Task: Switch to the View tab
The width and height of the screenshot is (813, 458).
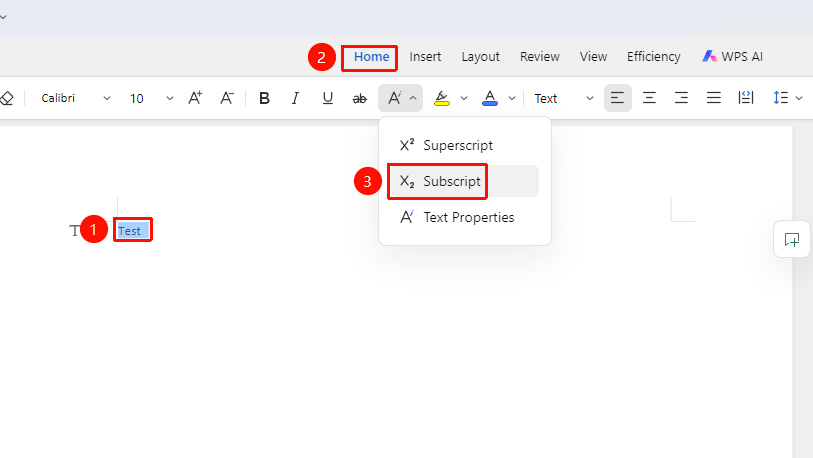Action: click(x=593, y=57)
